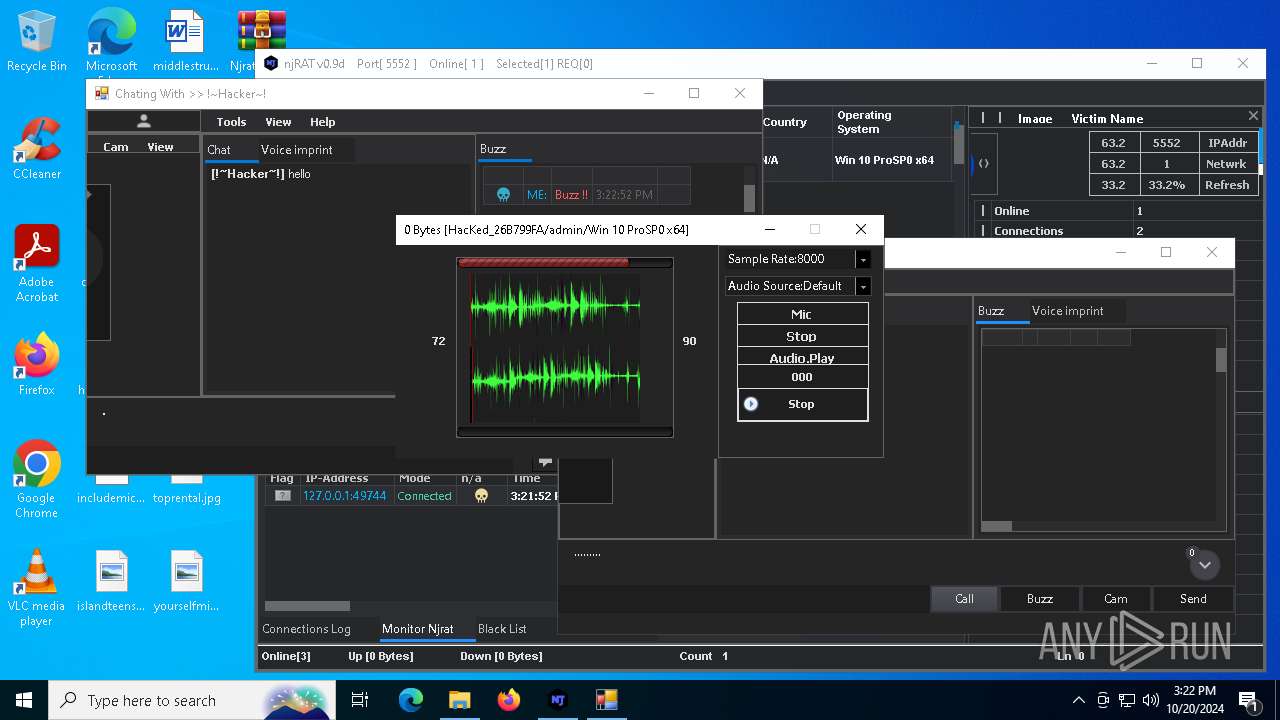The width and height of the screenshot is (1280, 720).
Task: Open CCleaner desktop shortcut
Action: click(37, 148)
